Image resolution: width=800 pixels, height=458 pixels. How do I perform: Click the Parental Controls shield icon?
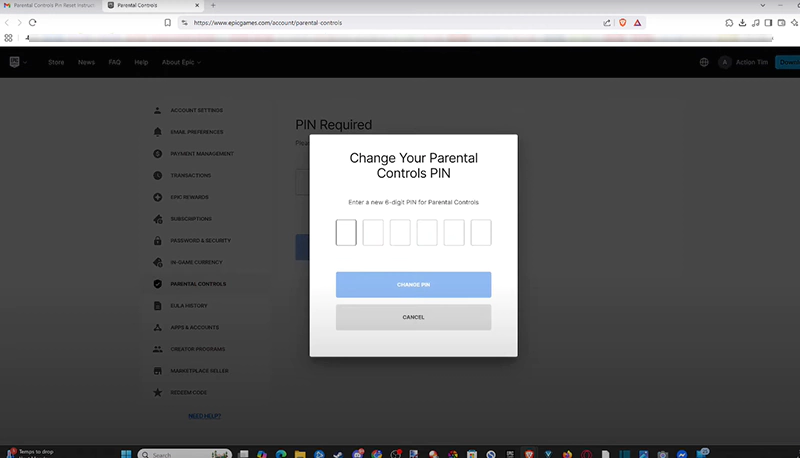[x=158, y=284]
